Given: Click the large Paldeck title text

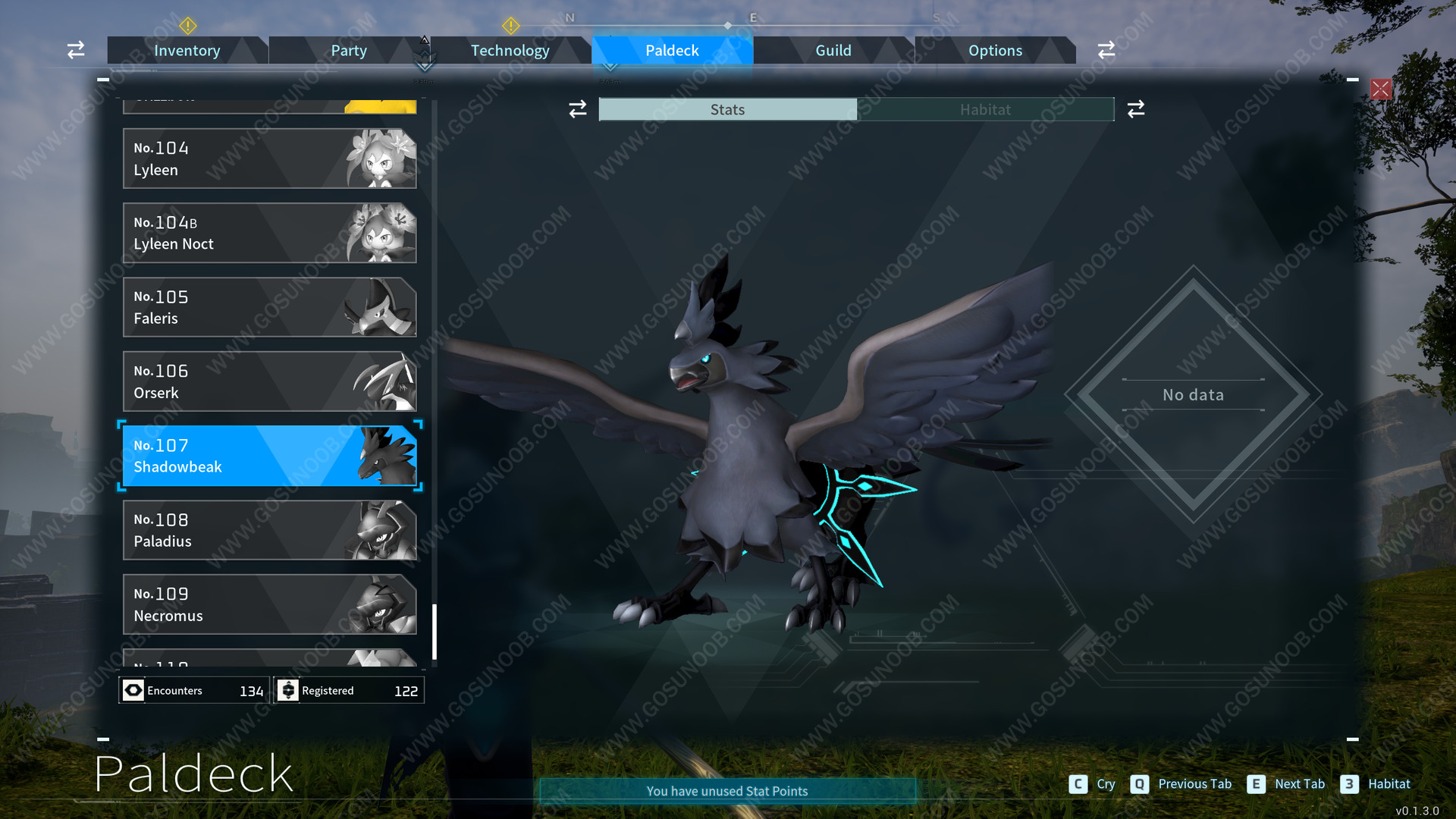Looking at the screenshot, I should [x=193, y=774].
